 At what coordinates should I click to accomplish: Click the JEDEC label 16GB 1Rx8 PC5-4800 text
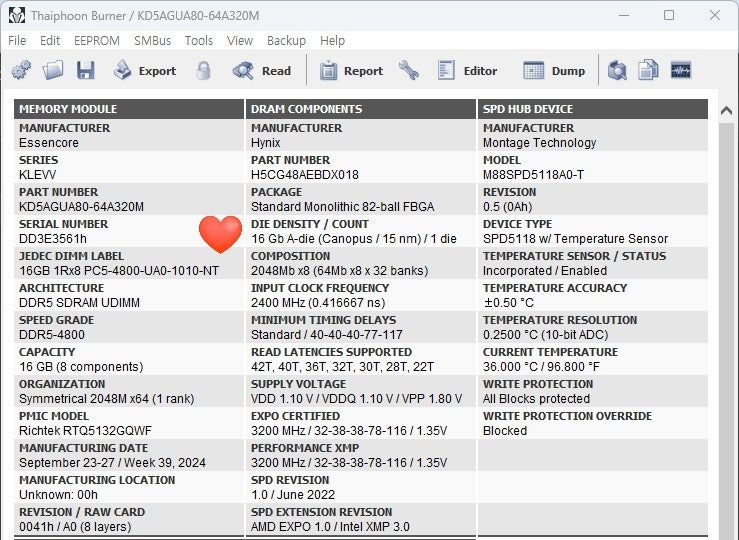tap(119, 271)
